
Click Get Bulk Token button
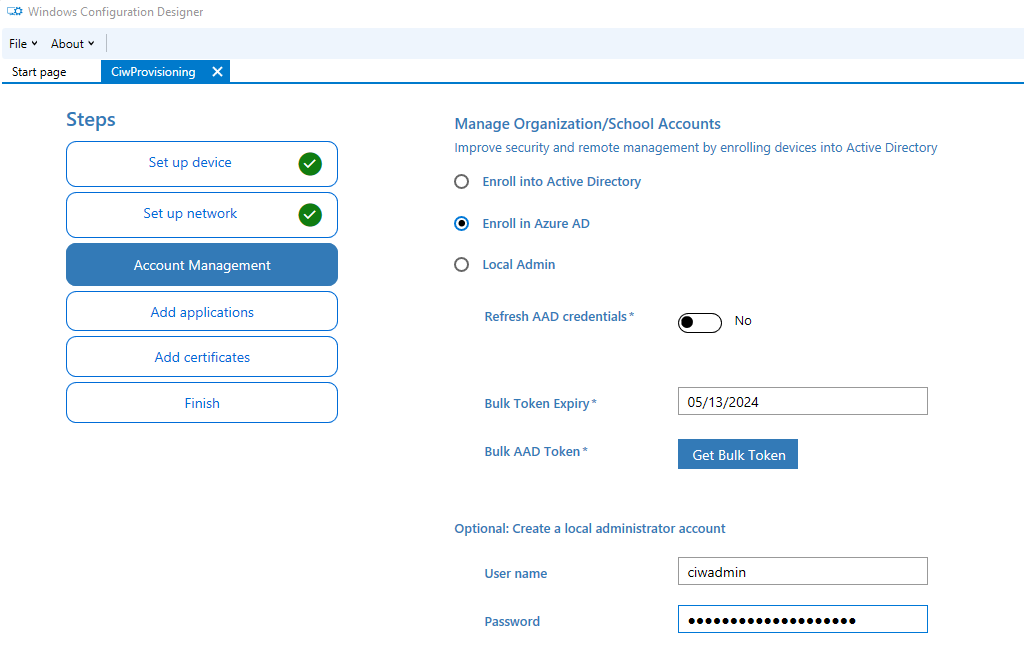[738, 454]
